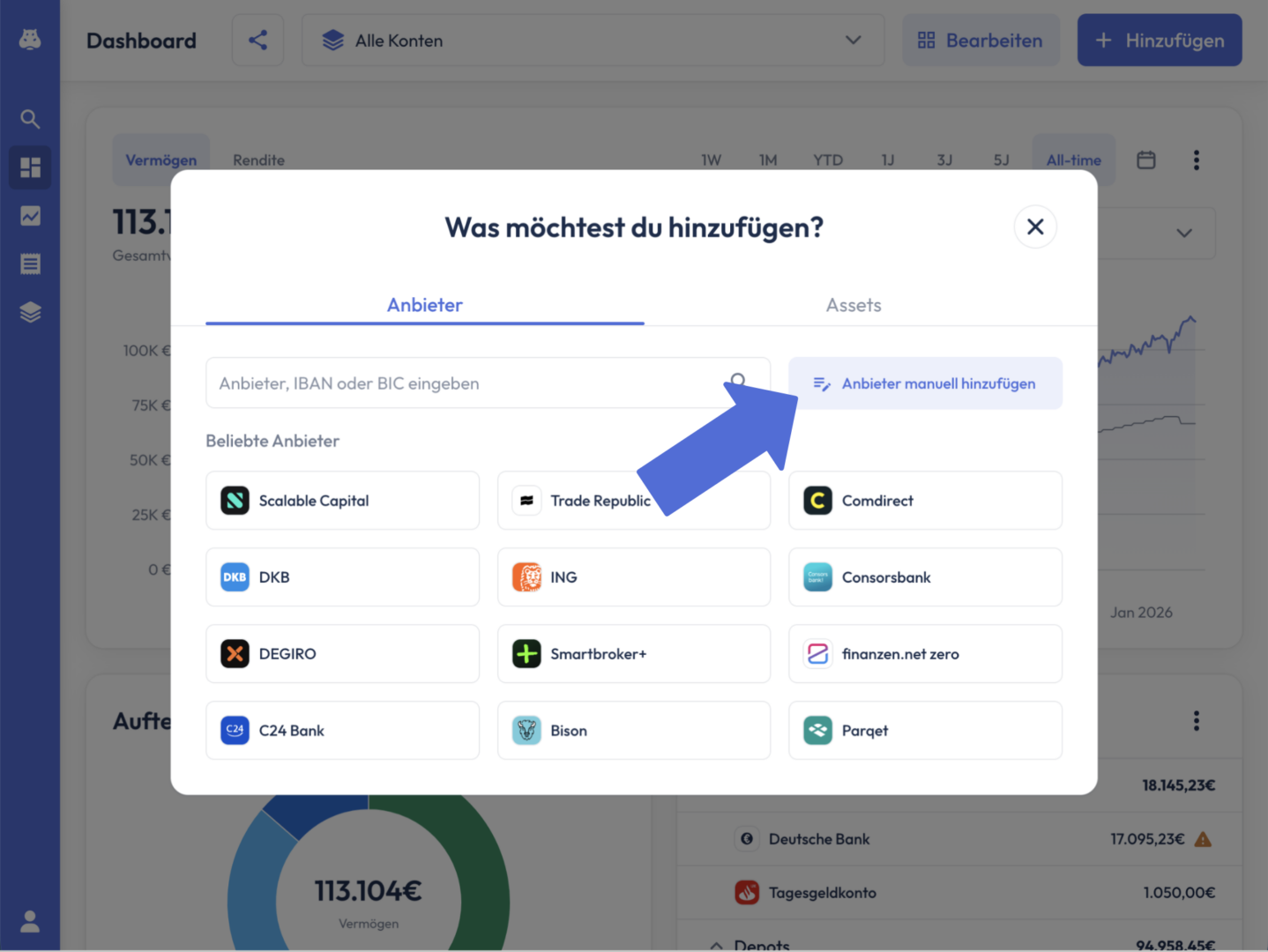Open the chart analysis icon in sidebar

(x=30, y=216)
